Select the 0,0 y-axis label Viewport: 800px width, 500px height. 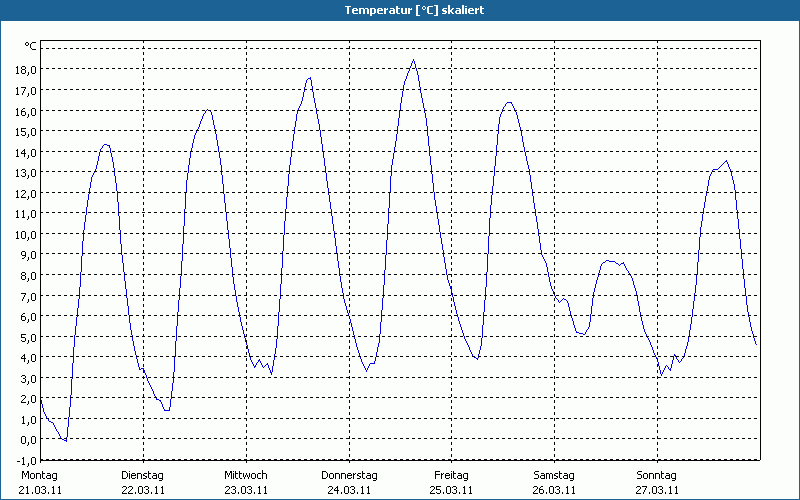29,440
